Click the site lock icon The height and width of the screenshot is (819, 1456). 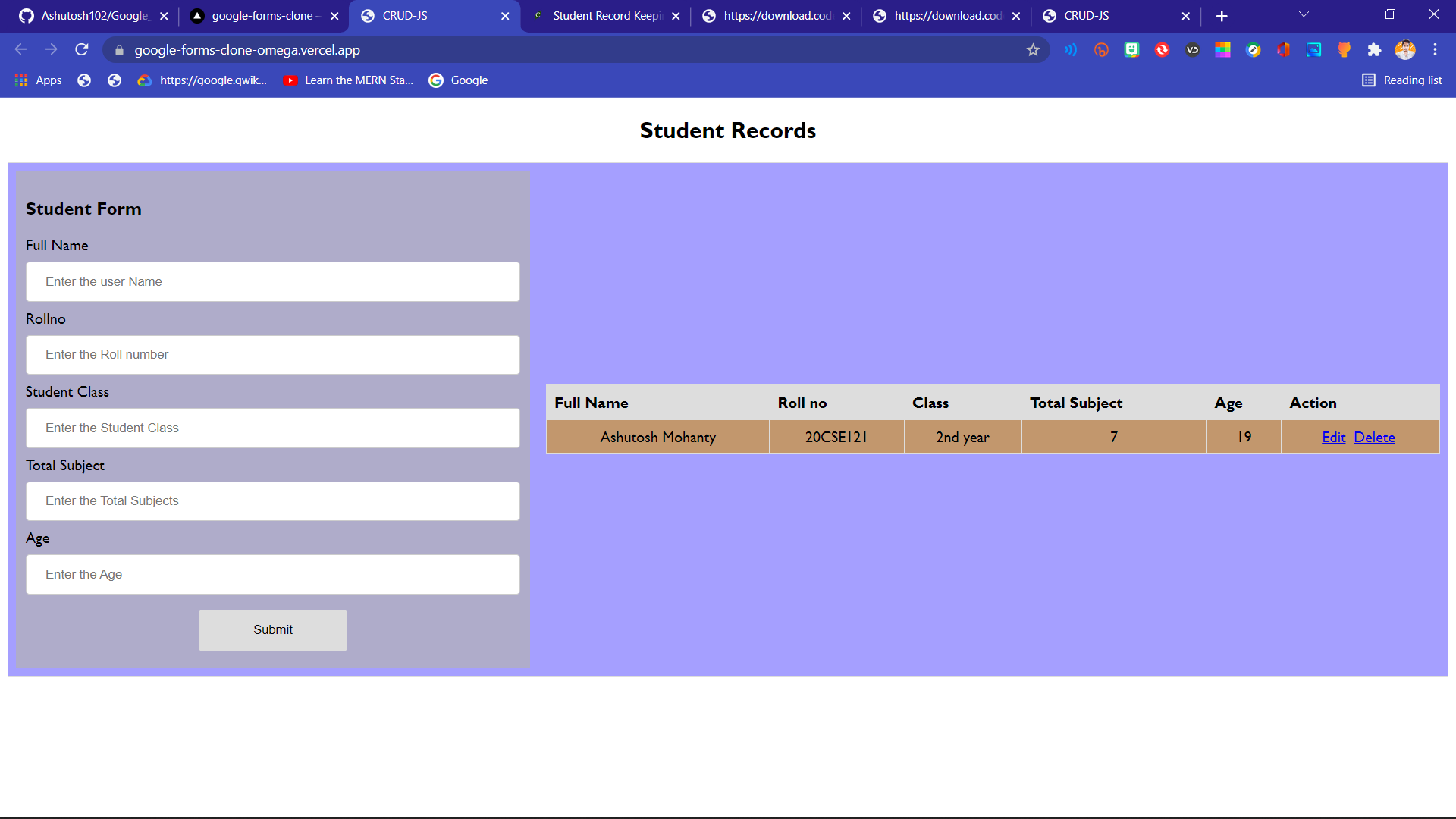click(x=119, y=50)
